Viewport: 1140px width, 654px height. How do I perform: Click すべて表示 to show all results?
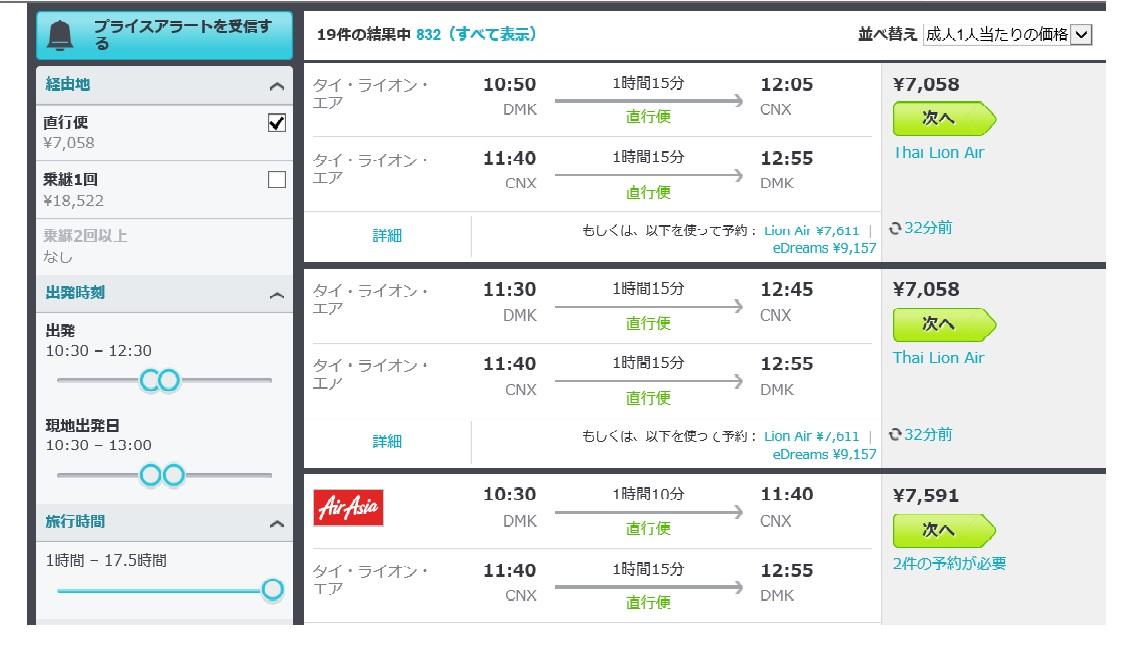point(493,34)
